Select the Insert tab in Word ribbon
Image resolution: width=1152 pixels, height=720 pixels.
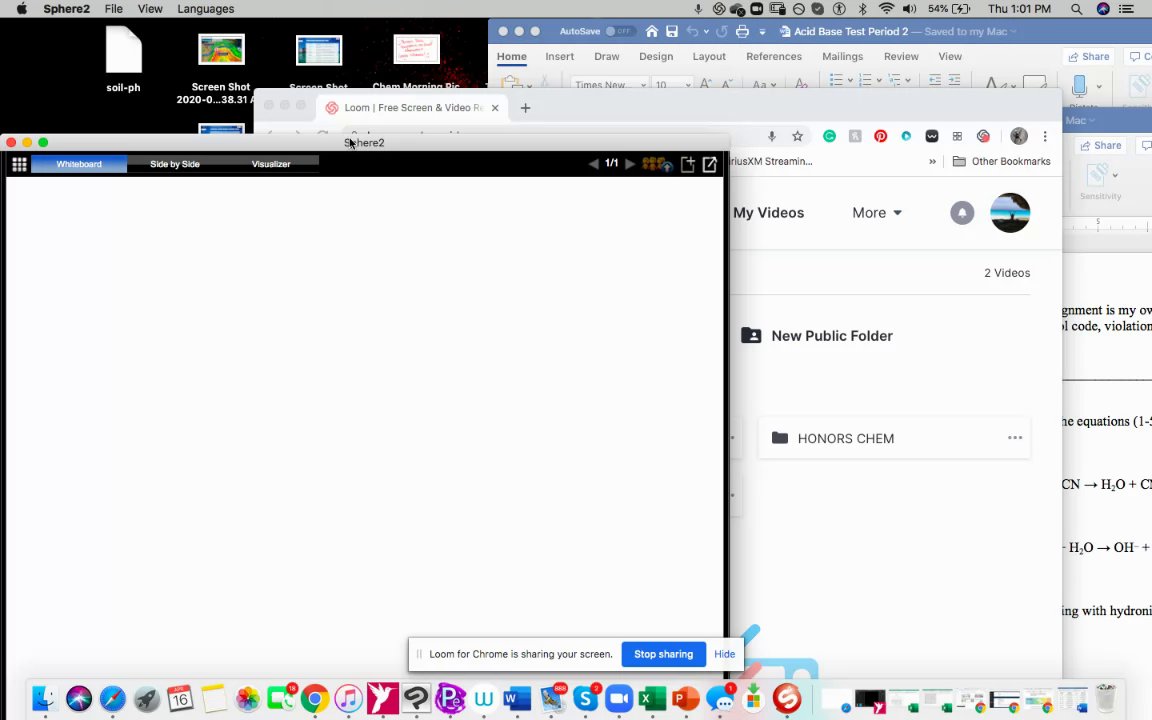click(559, 57)
